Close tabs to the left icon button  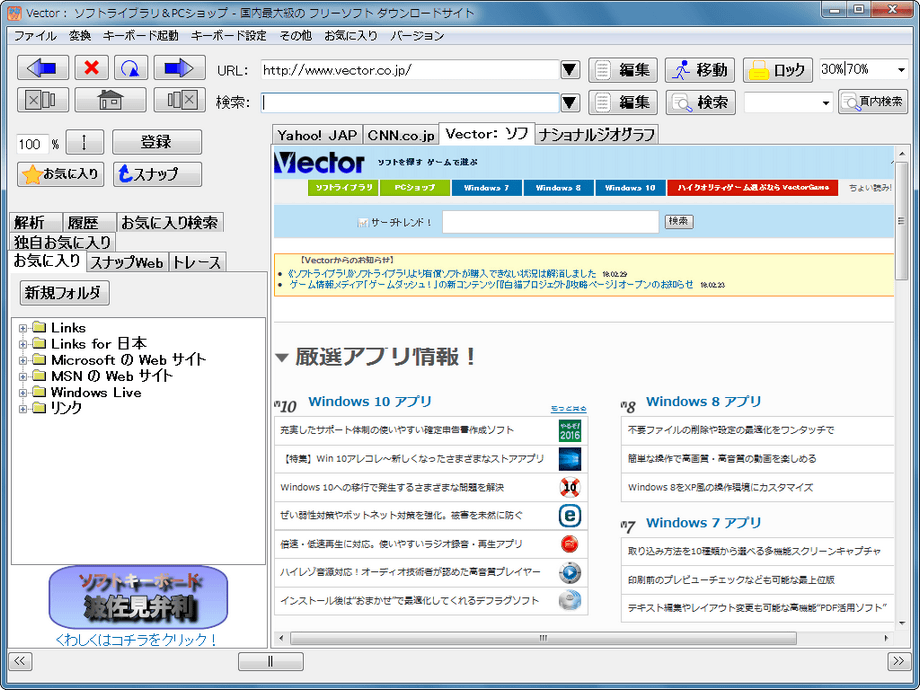[43, 100]
